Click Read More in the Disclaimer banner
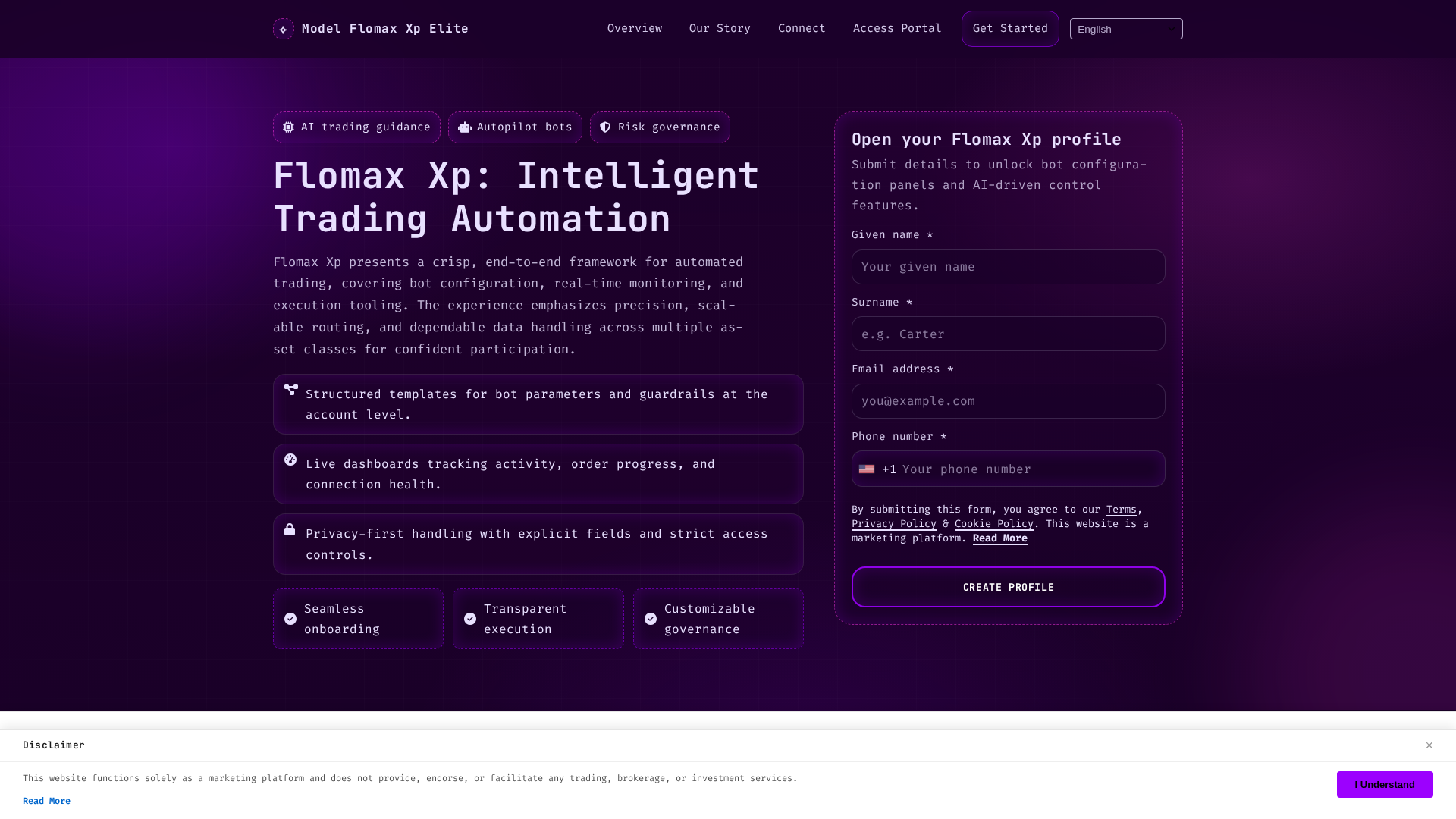Image resolution: width=1456 pixels, height=819 pixels. (x=46, y=801)
